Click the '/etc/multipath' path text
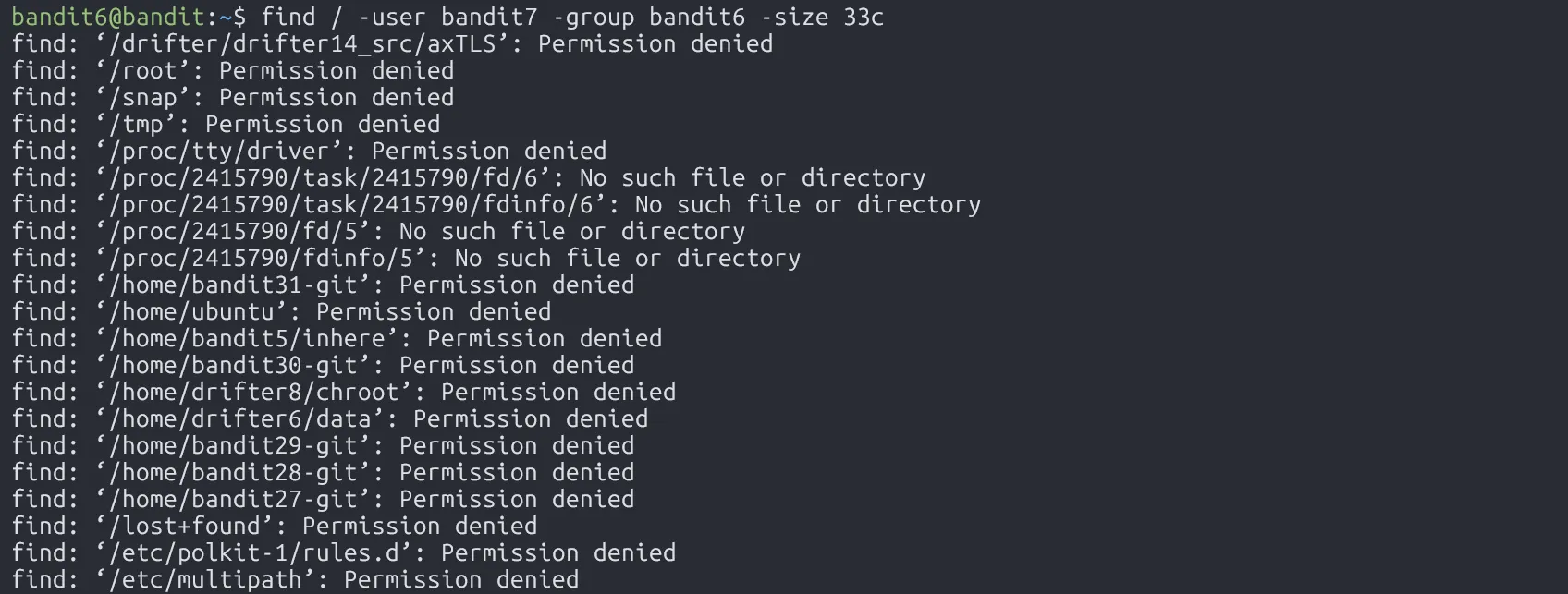Image resolution: width=1568 pixels, height=594 pixels. tap(212, 579)
